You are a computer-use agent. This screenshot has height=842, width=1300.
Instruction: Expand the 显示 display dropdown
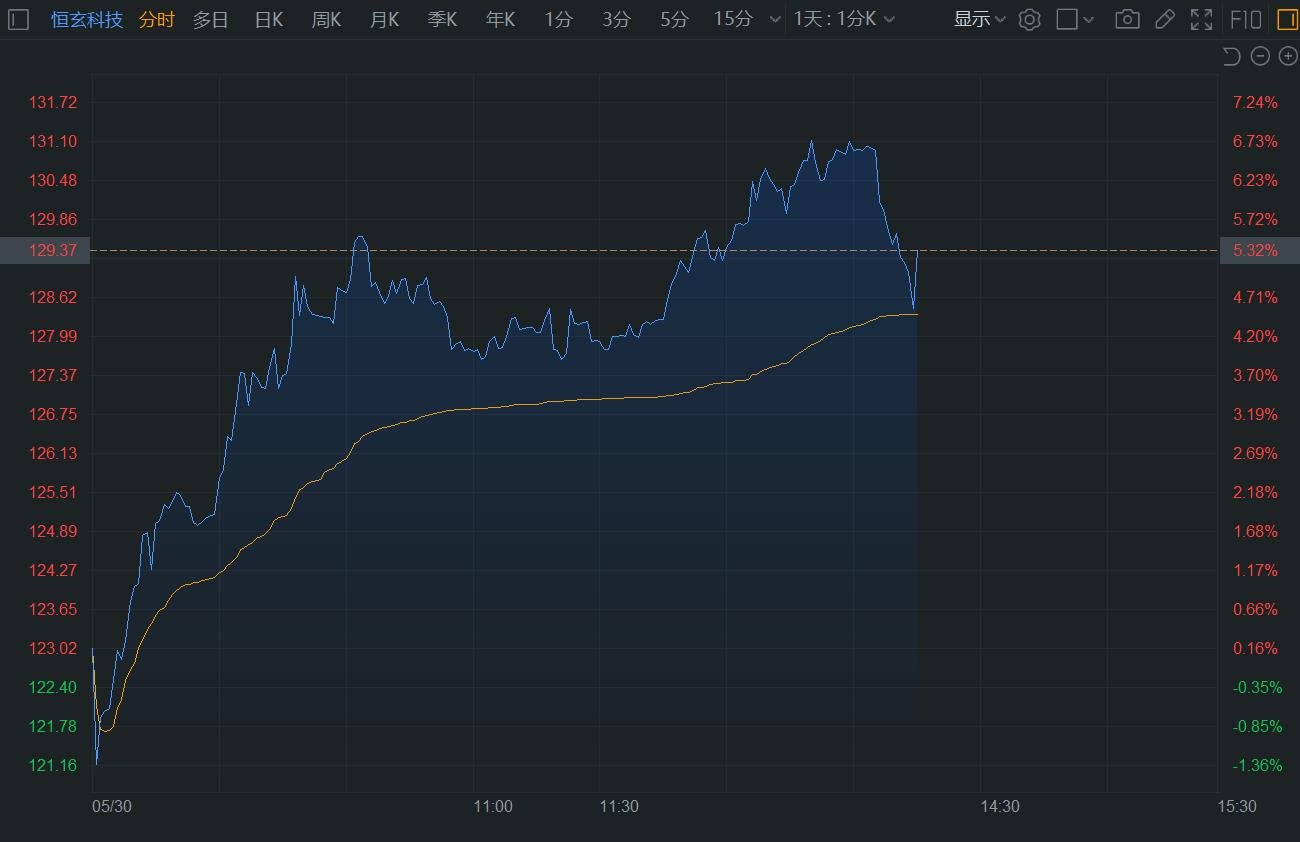pos(979,19)
